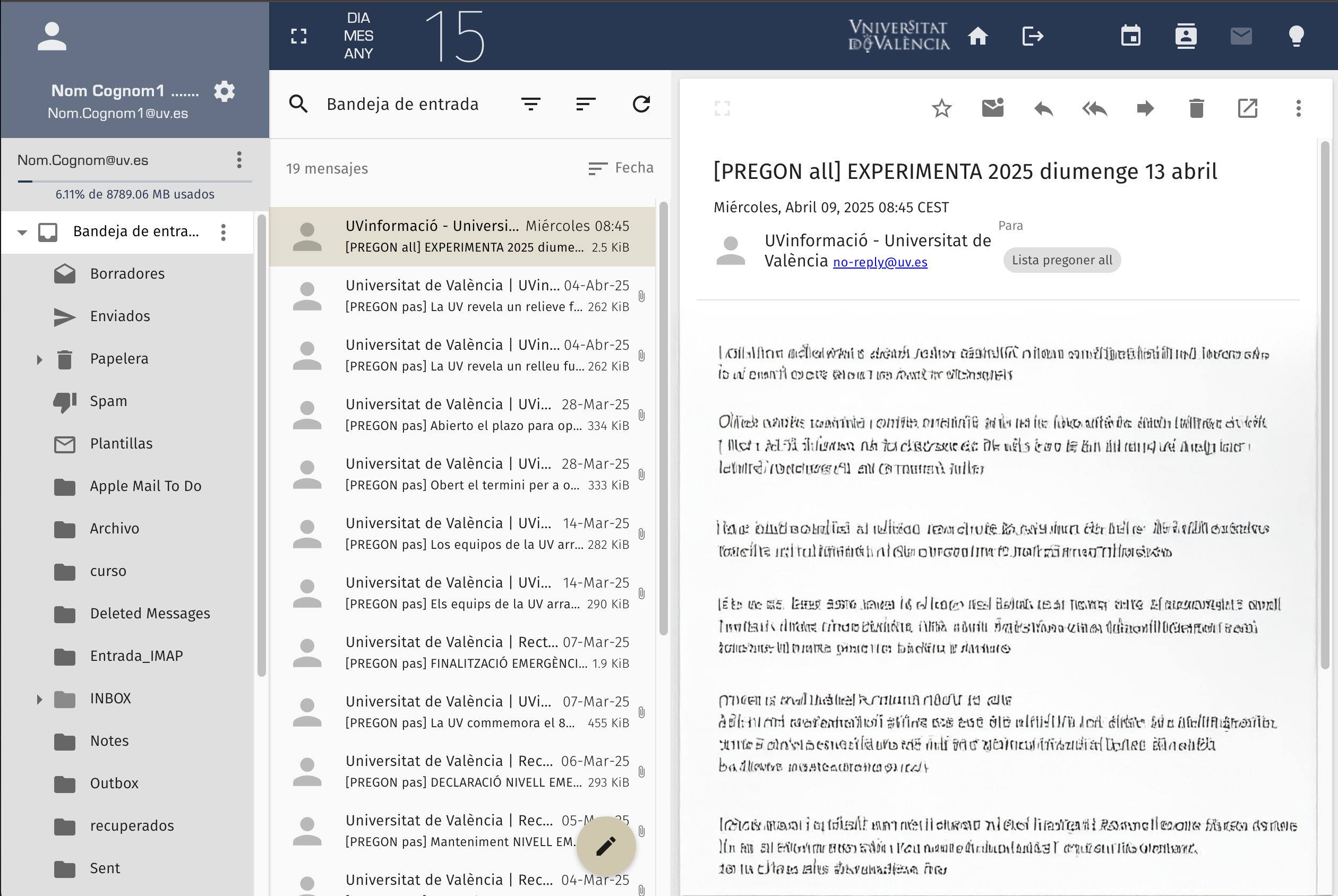Open Apple Mail To Do folder
The width and height of the screenshot is (1338, 896).
click(x=127, y=486)
